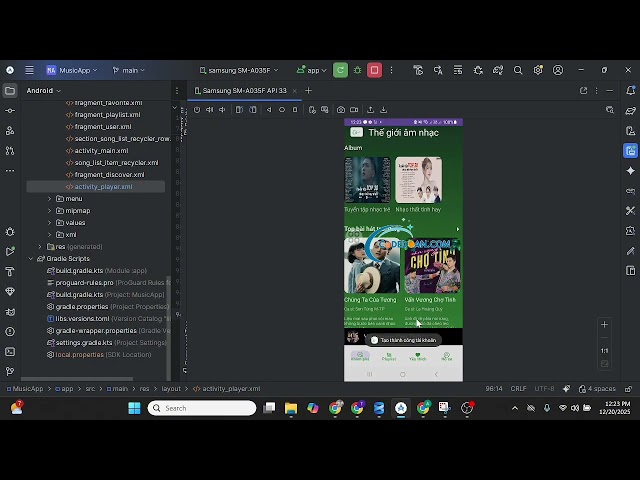Click the green Rerun app button
640x480 pixels.
point(340,70)
